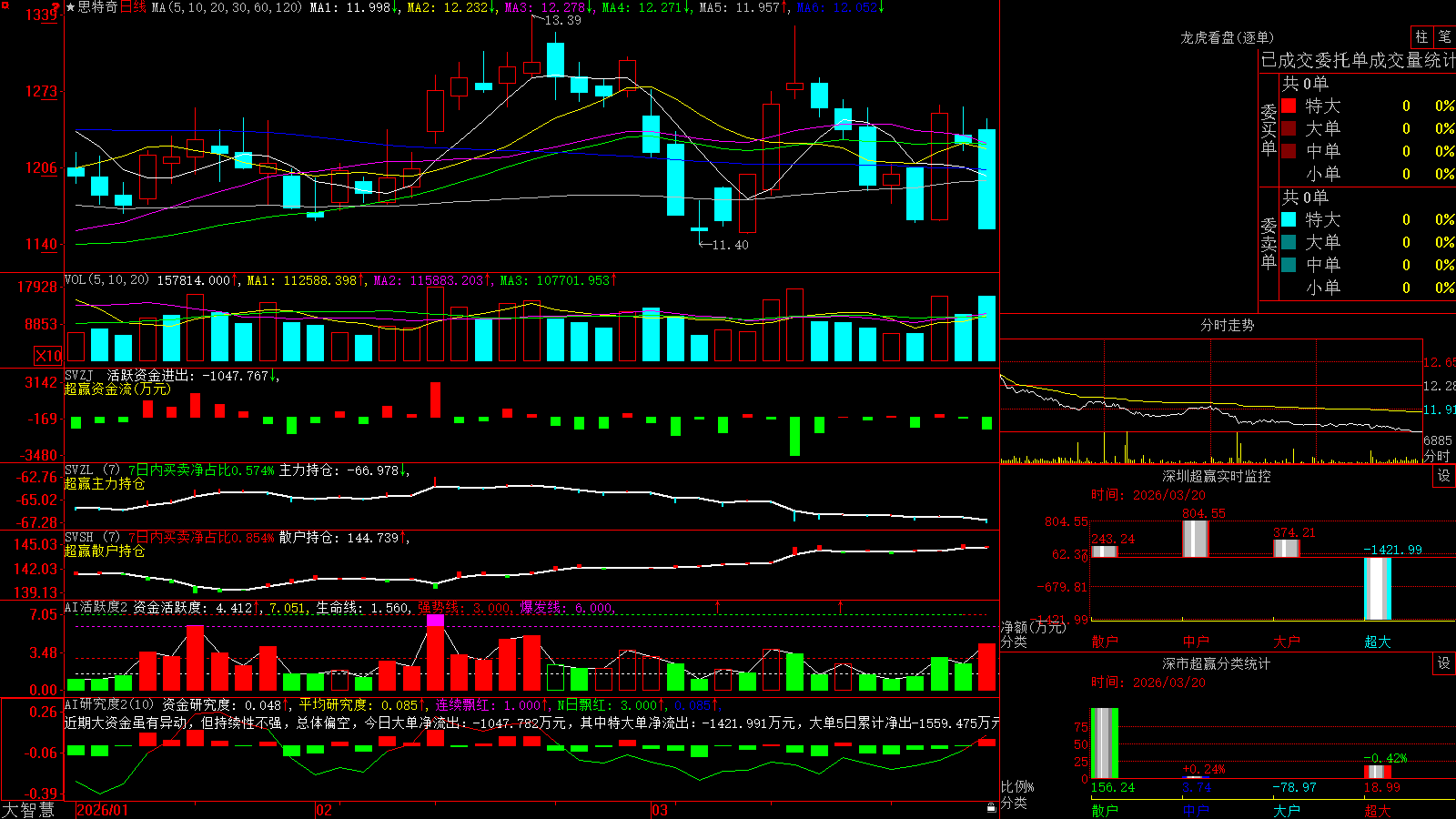Click the 分时走势 panel title
Viewport: 1456px width, 819px height.
point(1227,325)
